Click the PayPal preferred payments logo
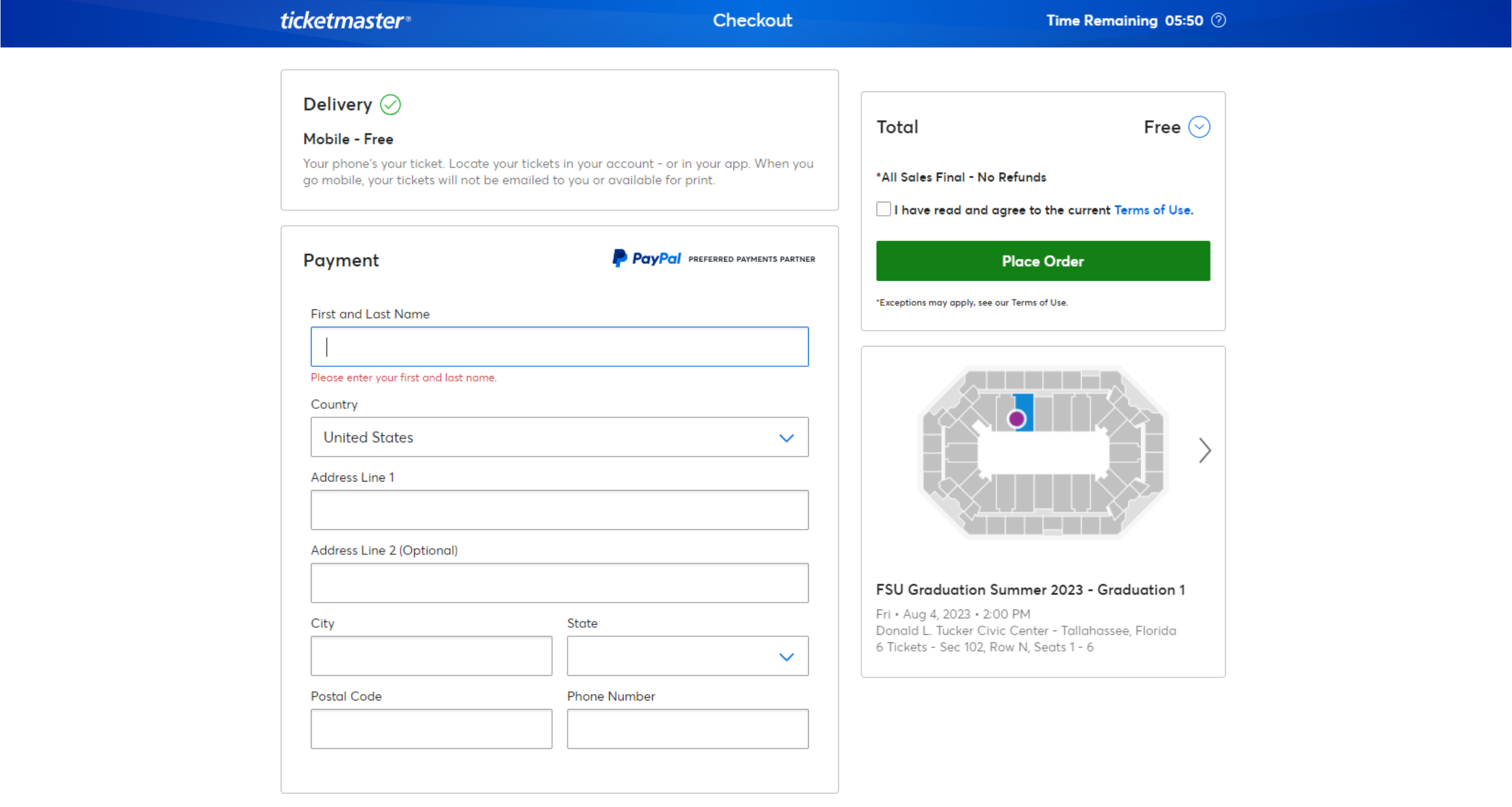 (646, 258)
